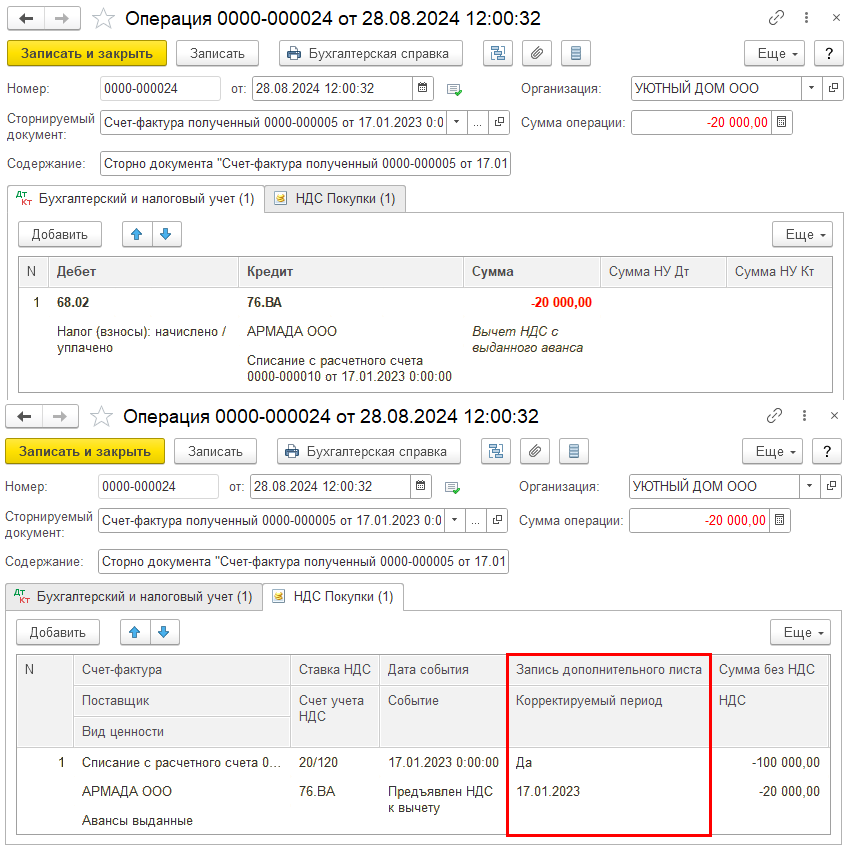
Task: Open Еще menu above upper table
Action: point(802,234)
